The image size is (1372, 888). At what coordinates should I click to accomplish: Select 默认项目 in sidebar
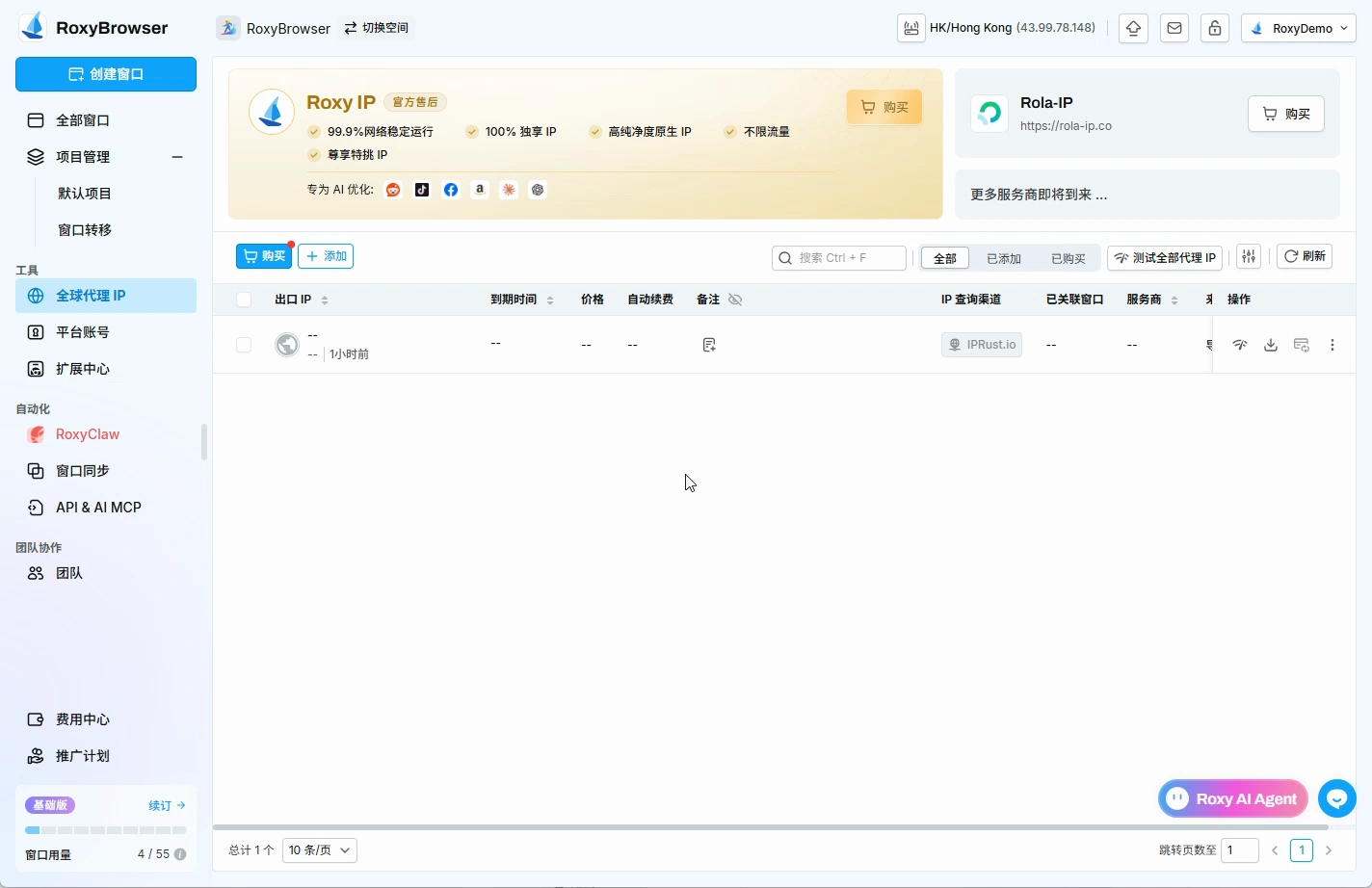click(85, 194)
